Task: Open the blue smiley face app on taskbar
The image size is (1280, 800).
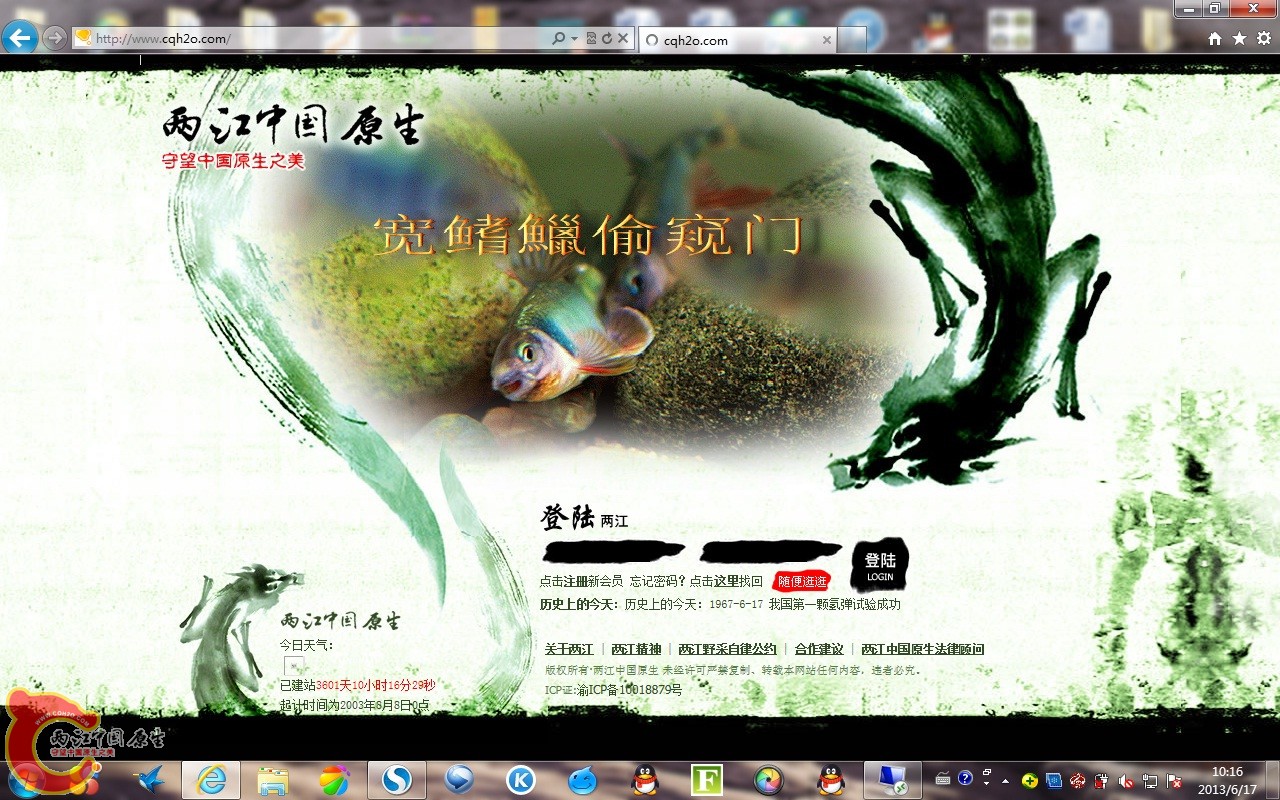Action: coord(582,779)
